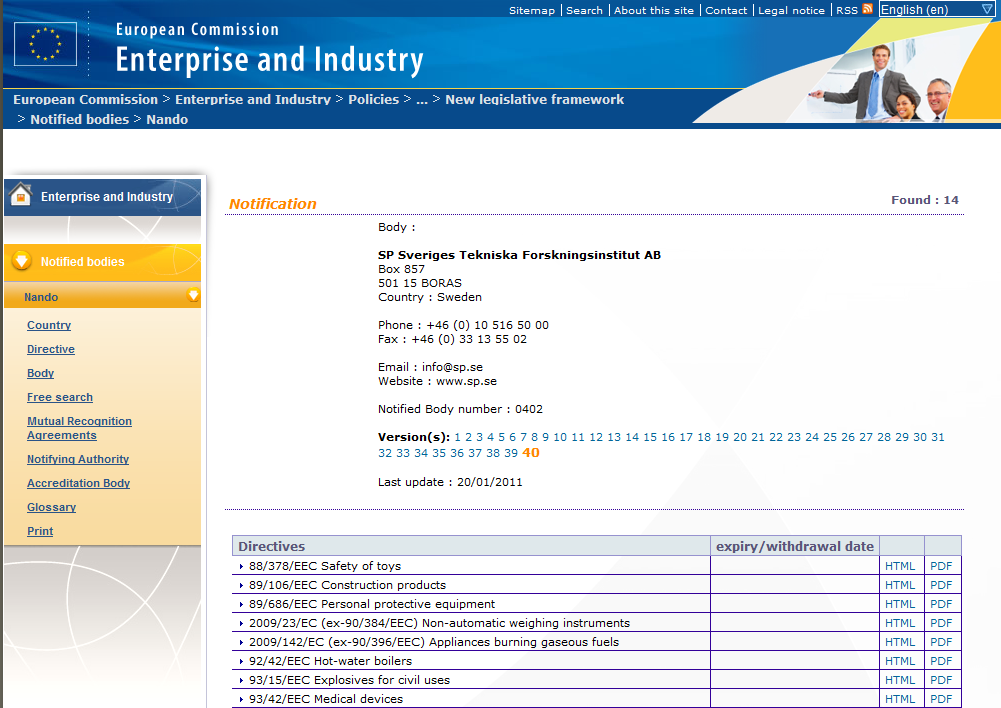Go to Enterprise and Industry breadcrumb
Screen dimensions: 1001x708
point(253,100)
